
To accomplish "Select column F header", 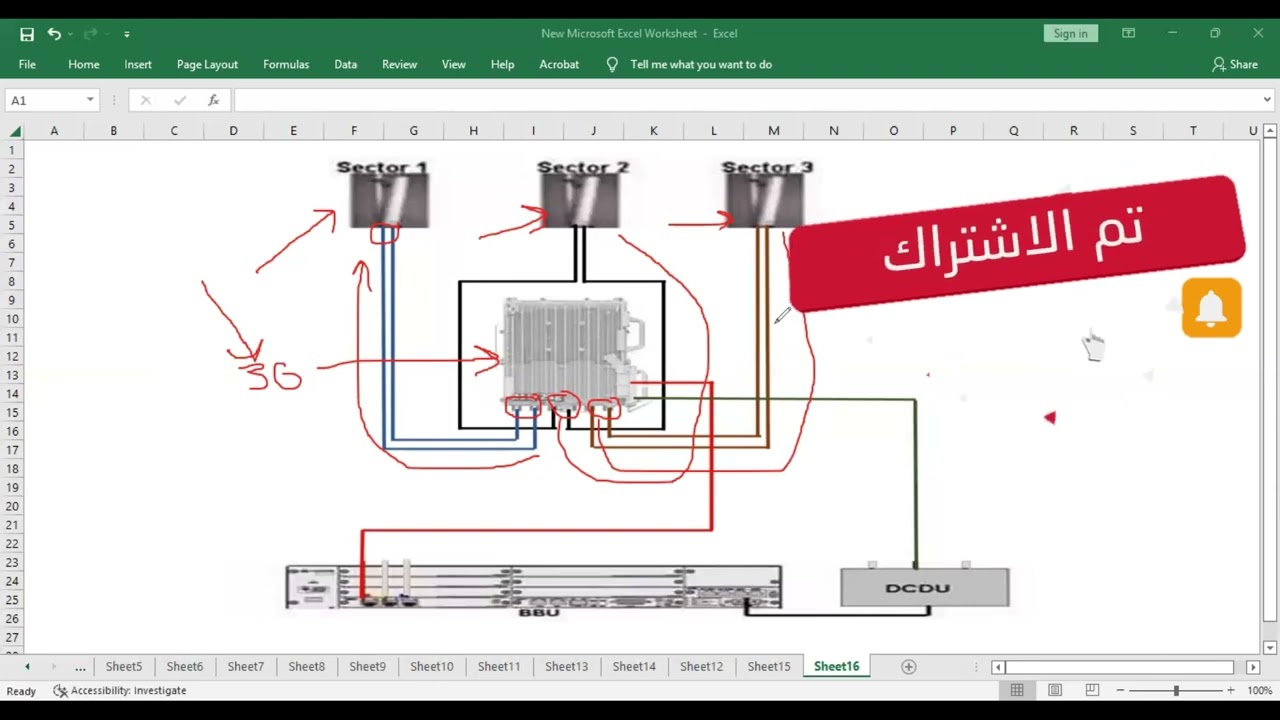I will tap(354, 131).
